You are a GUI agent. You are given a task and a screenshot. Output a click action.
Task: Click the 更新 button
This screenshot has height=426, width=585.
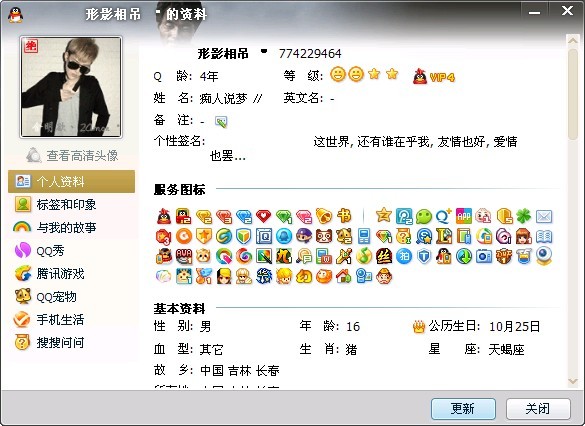point(463,409)
